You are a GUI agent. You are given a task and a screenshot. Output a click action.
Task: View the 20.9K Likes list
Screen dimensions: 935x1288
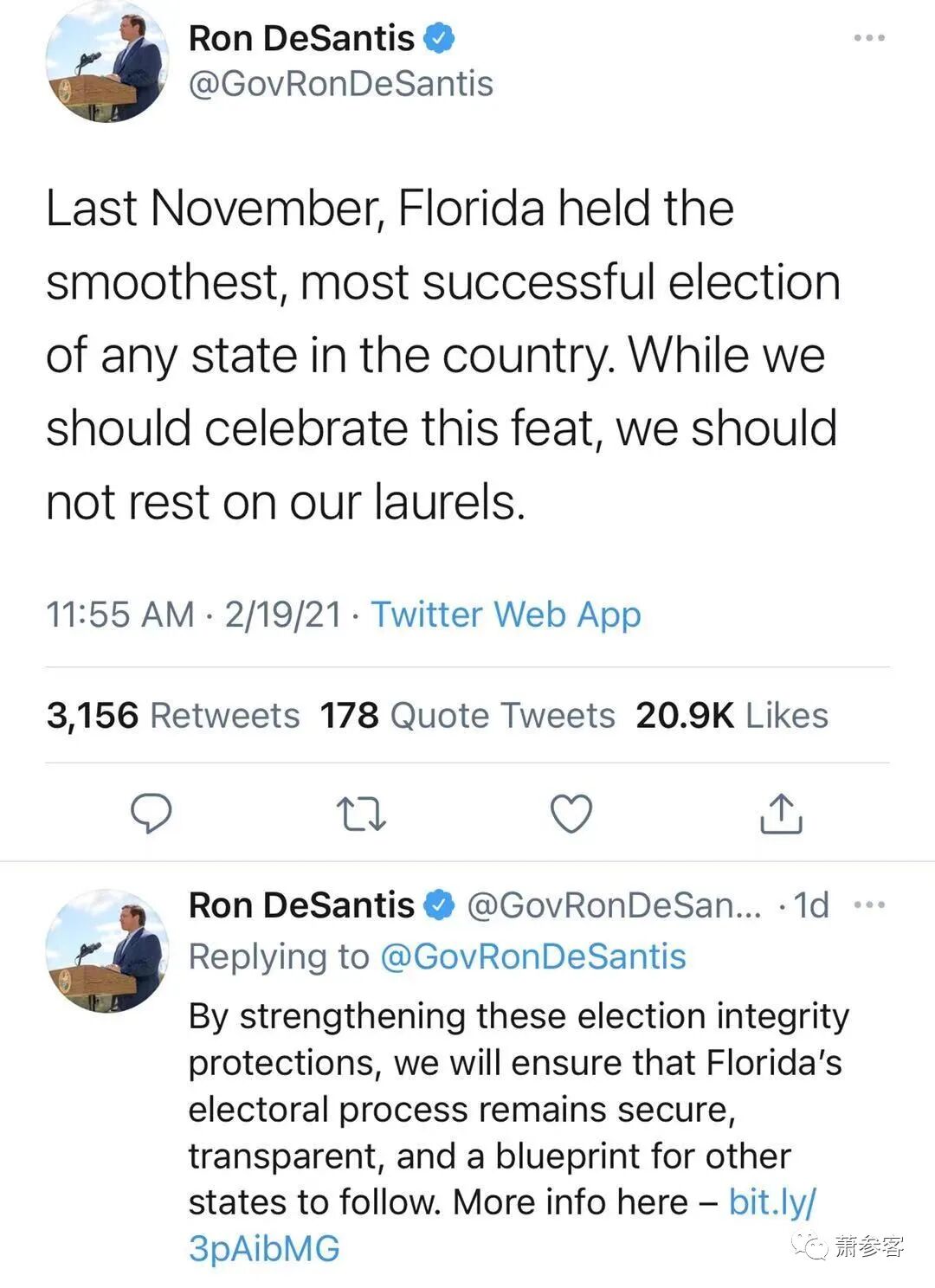[732, 716]
